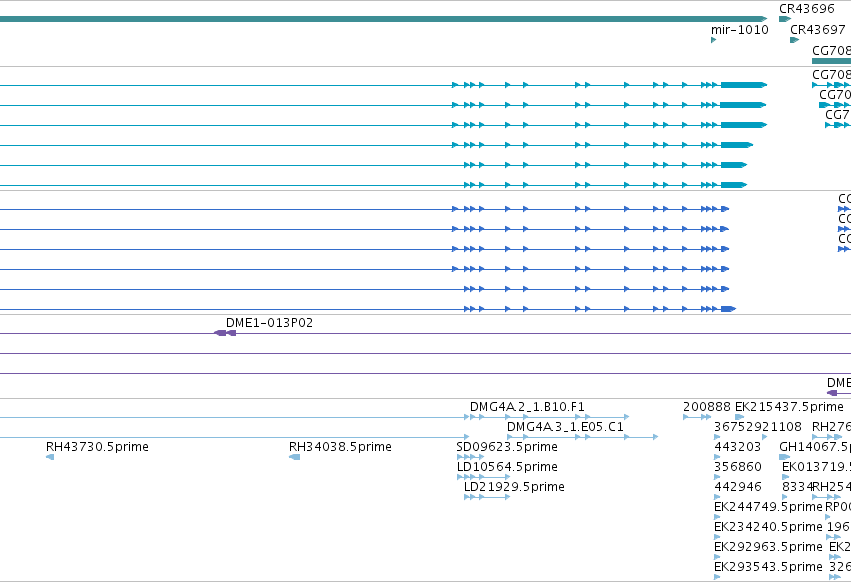Click the EK293543.5prime label
The image size is (851, 582).
click(768, 567)
